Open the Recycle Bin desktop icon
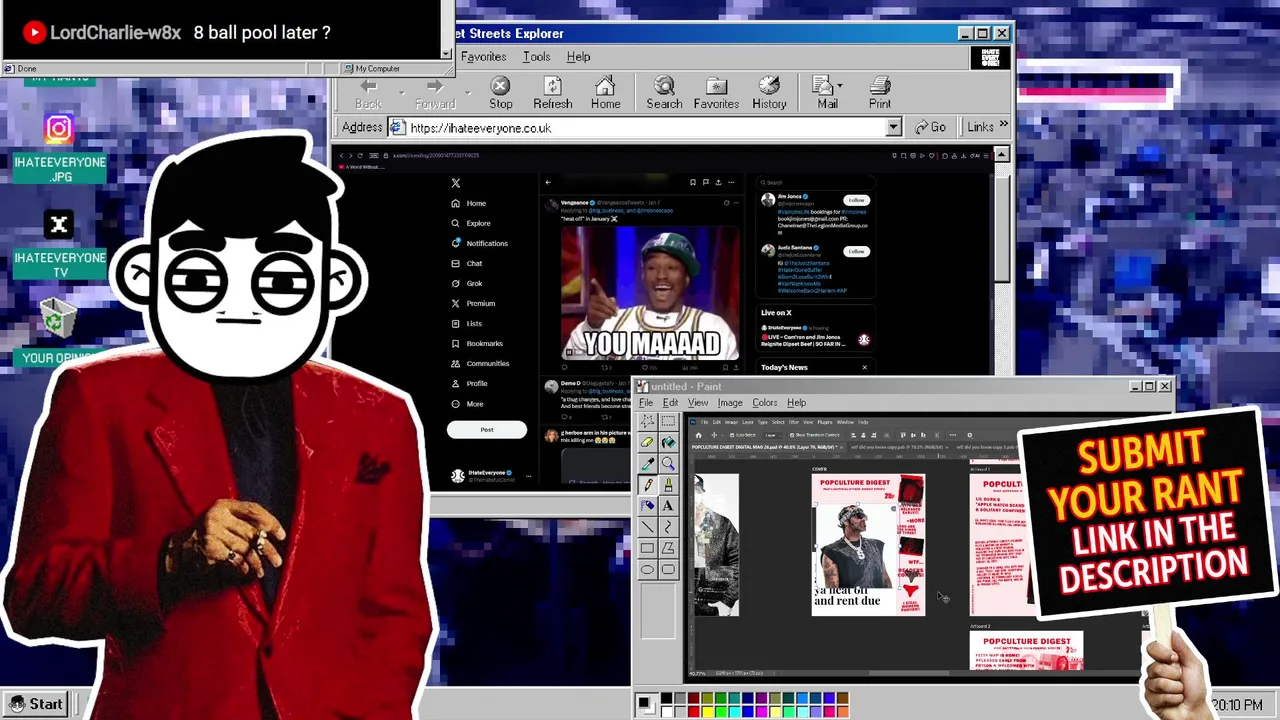The image size is (1280, 720). click(x=58, y=332)
